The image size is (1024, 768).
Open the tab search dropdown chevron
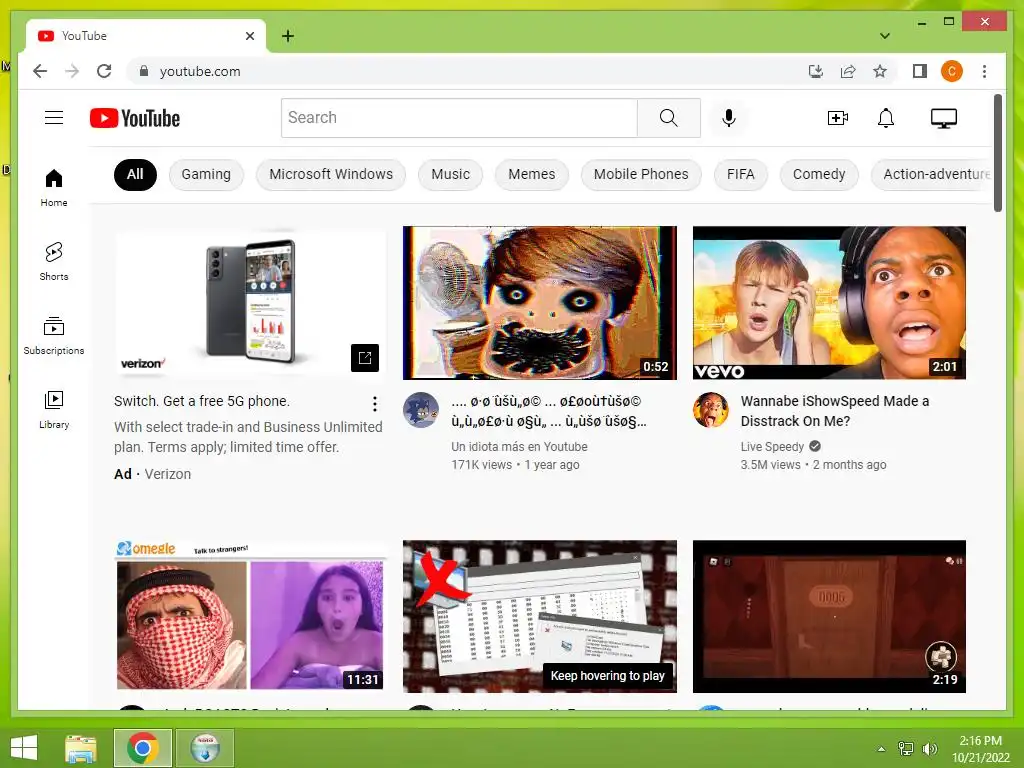point(884,35)
